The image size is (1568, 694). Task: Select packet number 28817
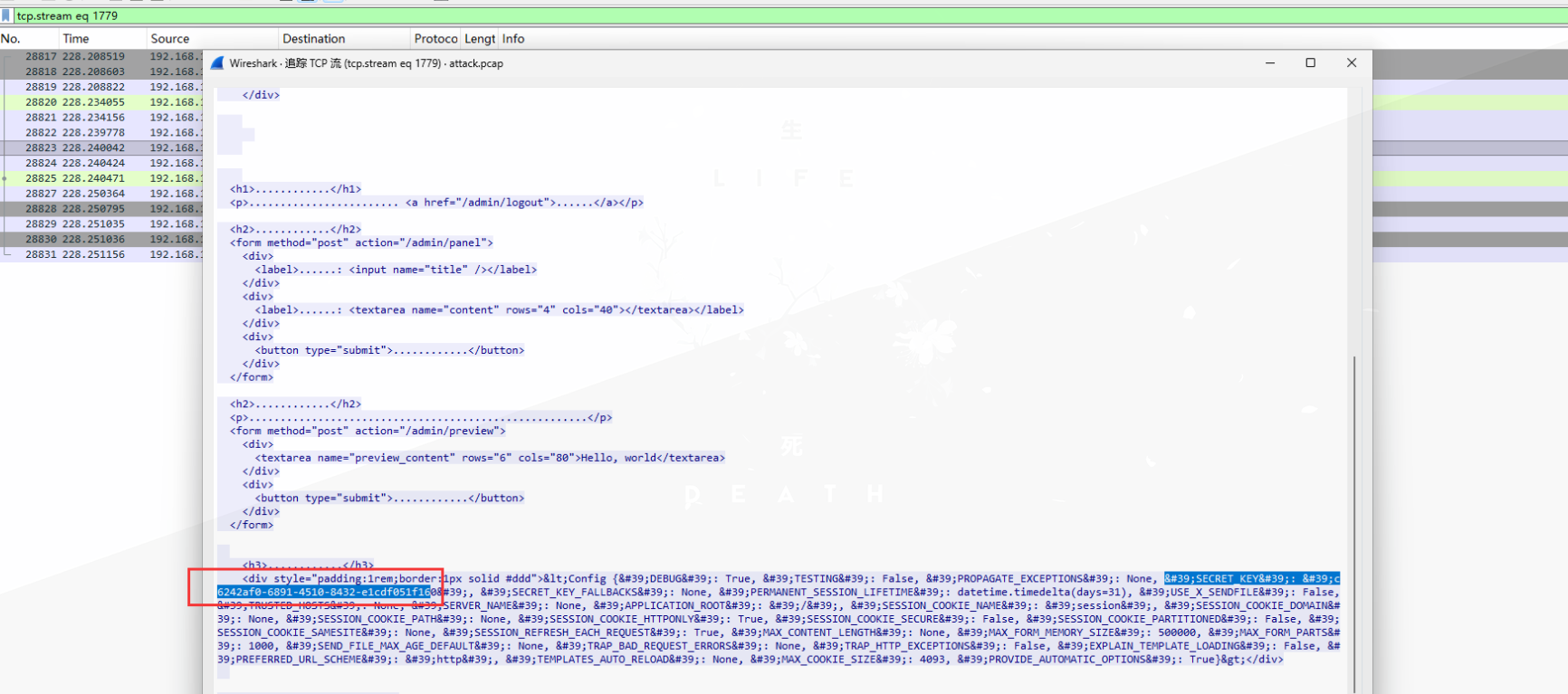pyautogui.click(x=91, y=56)
